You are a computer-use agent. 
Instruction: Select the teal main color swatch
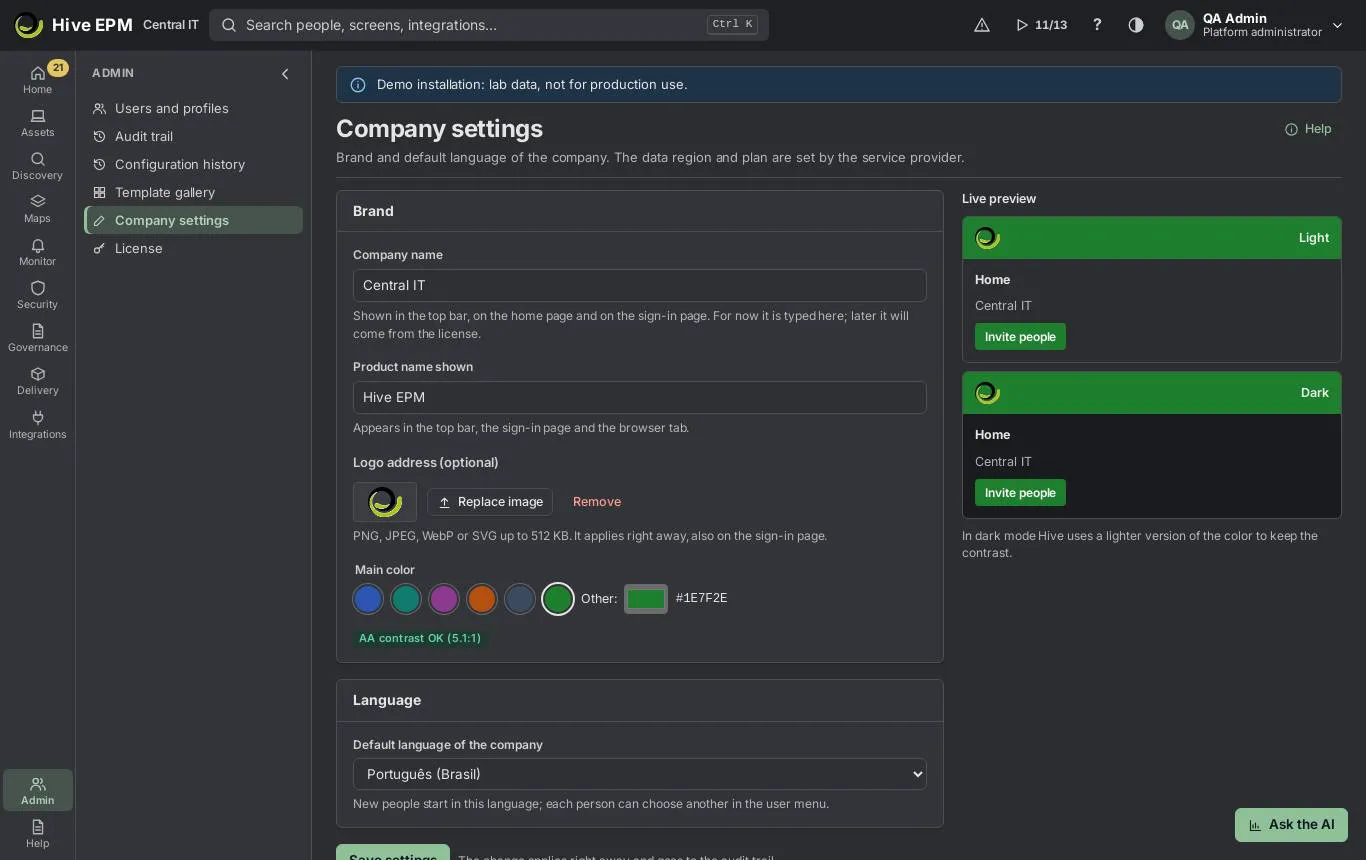406,599
